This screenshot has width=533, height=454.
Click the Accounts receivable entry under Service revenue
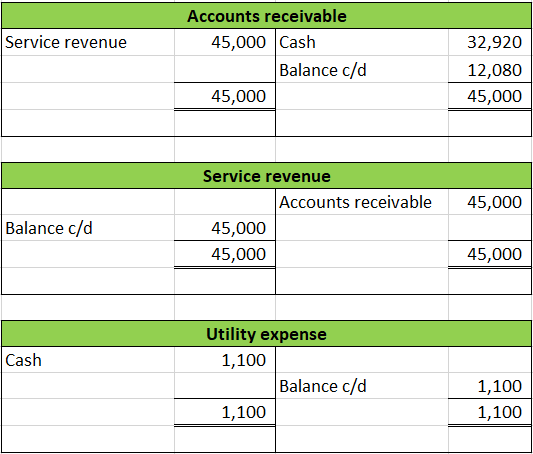pos(355,202)
